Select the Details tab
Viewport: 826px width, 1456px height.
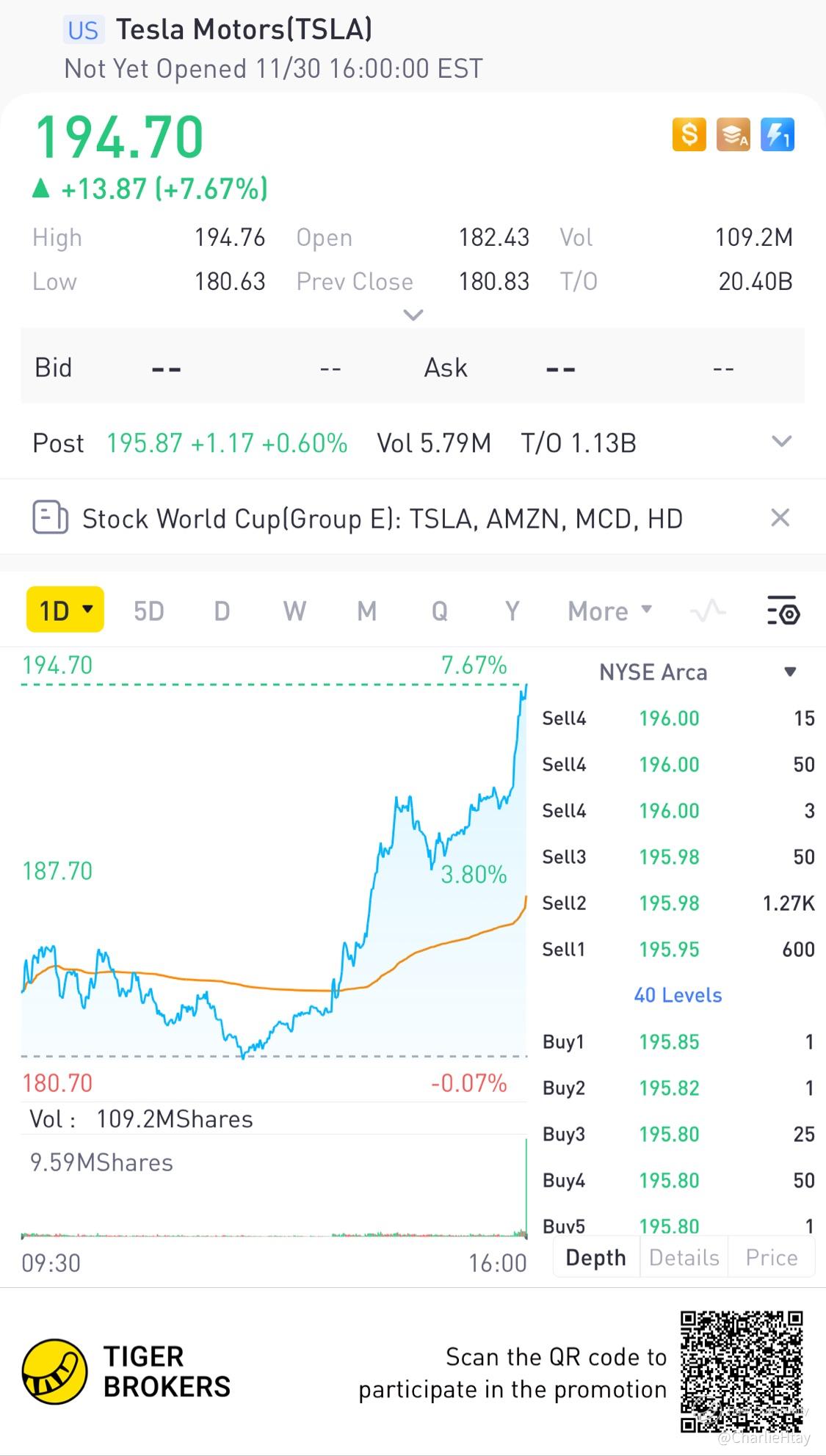[x=684, y=1258]
